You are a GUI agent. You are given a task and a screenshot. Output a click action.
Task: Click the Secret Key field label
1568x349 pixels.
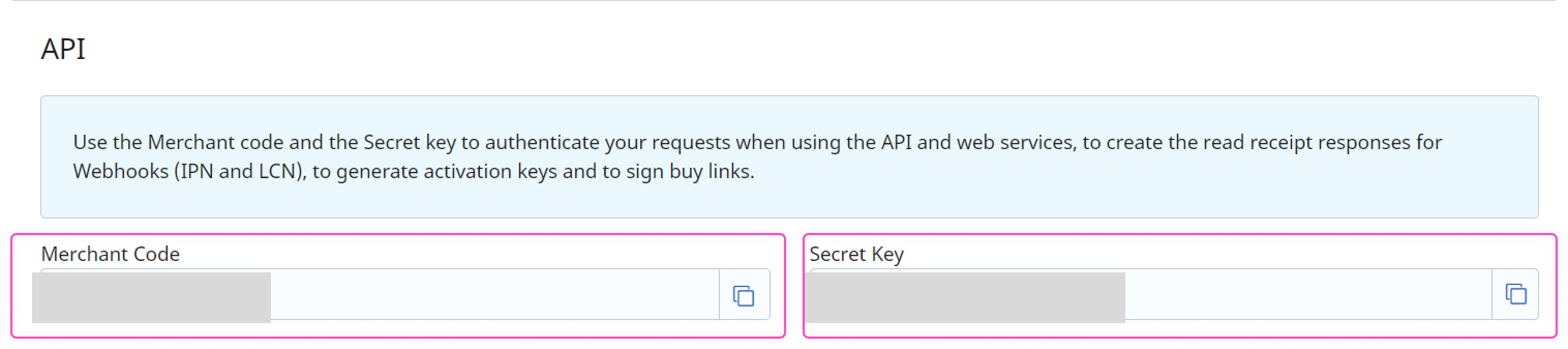click(x=855, y=255)
